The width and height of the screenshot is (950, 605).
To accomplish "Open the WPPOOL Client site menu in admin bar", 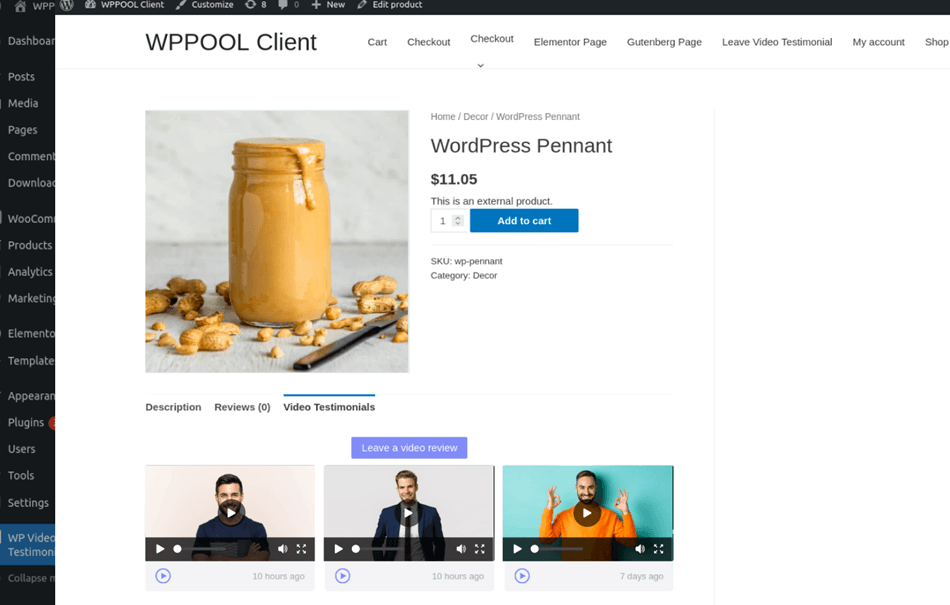I will pos(125,5).
